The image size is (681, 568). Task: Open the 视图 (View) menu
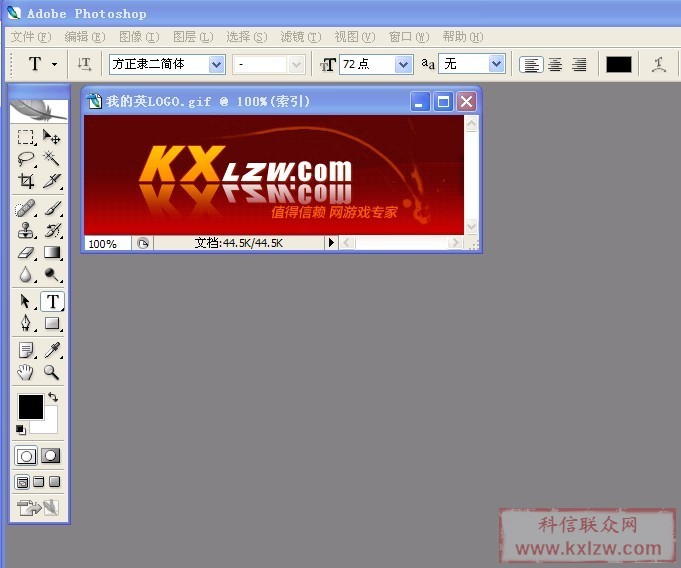(354, 37)
